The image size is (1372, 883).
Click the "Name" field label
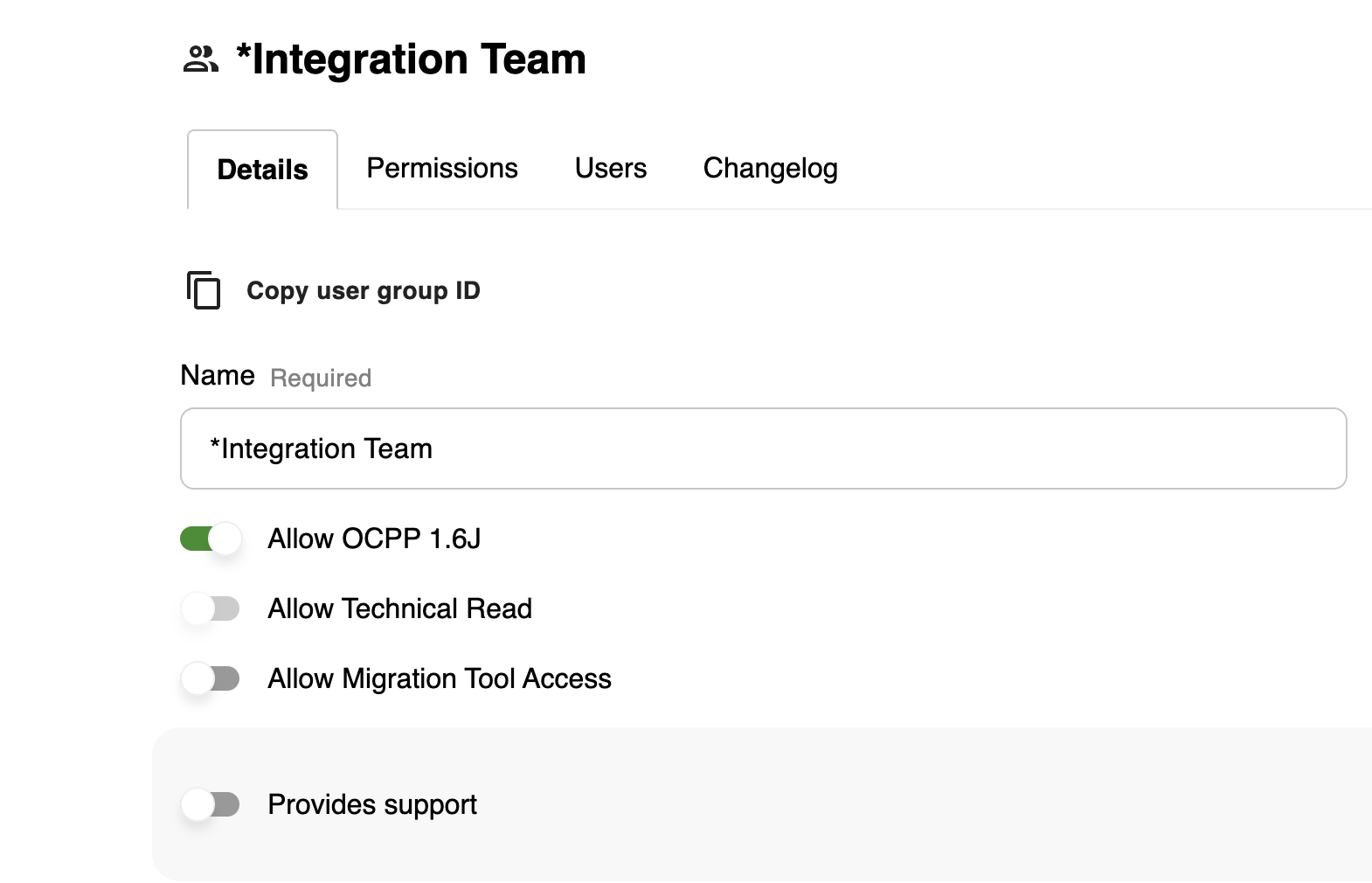click(218, 375)
